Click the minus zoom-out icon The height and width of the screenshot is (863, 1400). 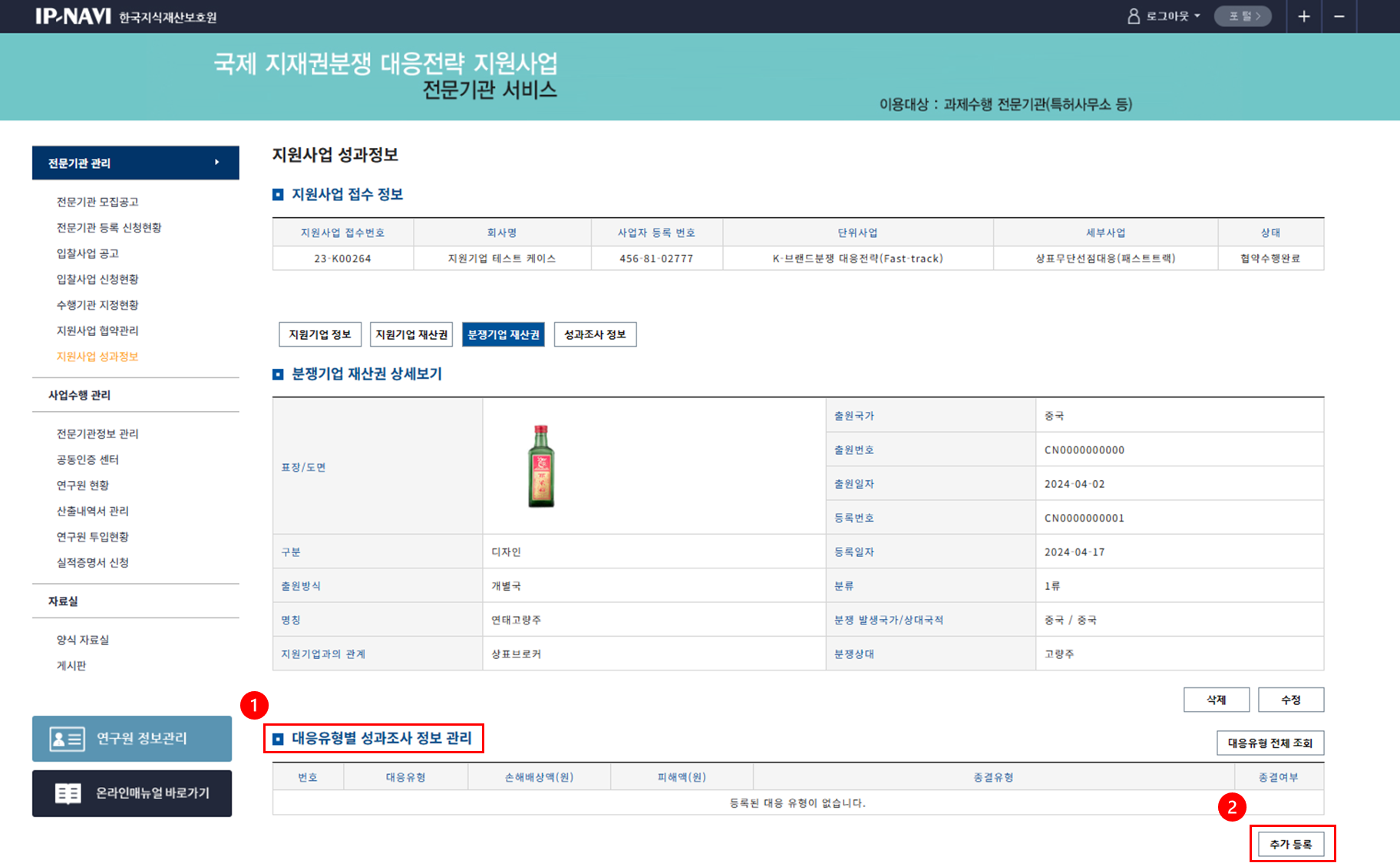pos(1339,16)
